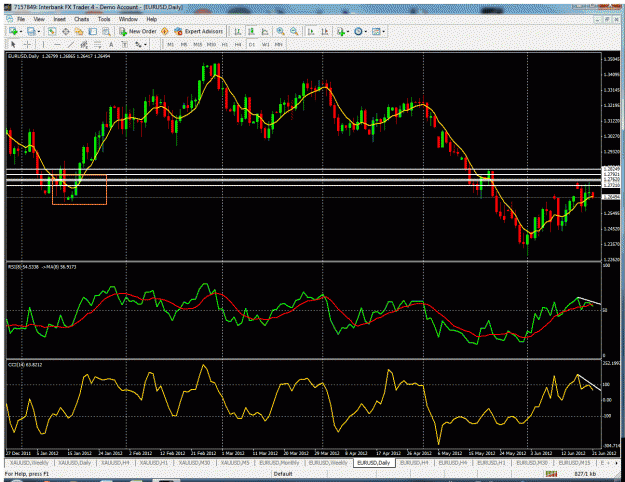Open the Strategy Tester icon
The height and width of the screenshot is (482, 625).
(x=106, y=31)
